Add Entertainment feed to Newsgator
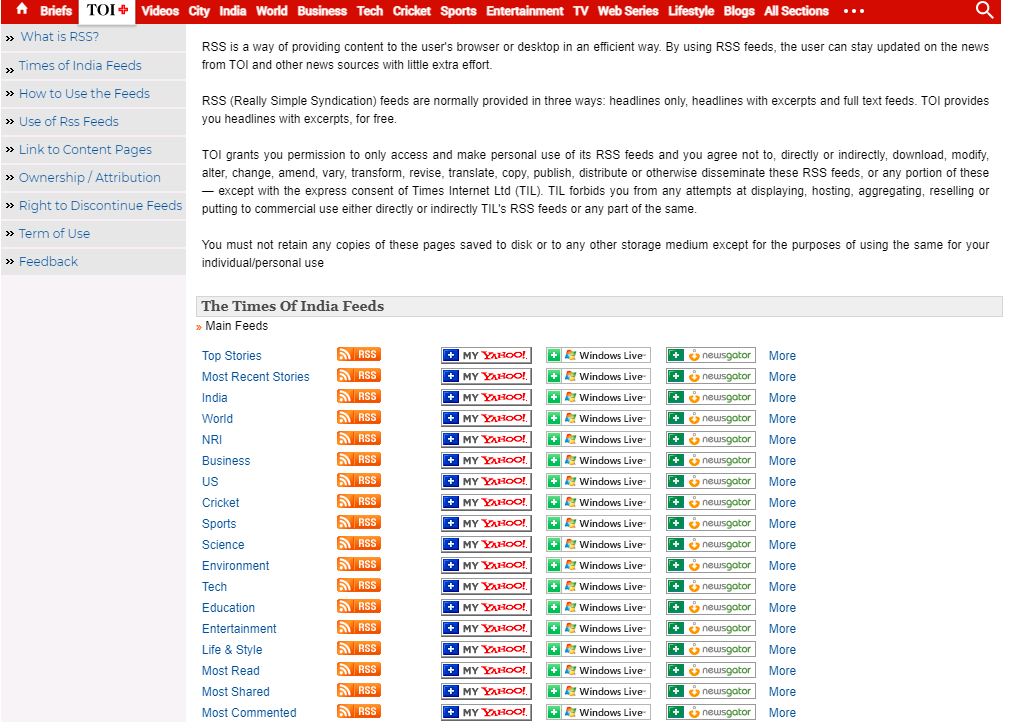This screenshot has height=722, width=1010. (x=711, y=628)
